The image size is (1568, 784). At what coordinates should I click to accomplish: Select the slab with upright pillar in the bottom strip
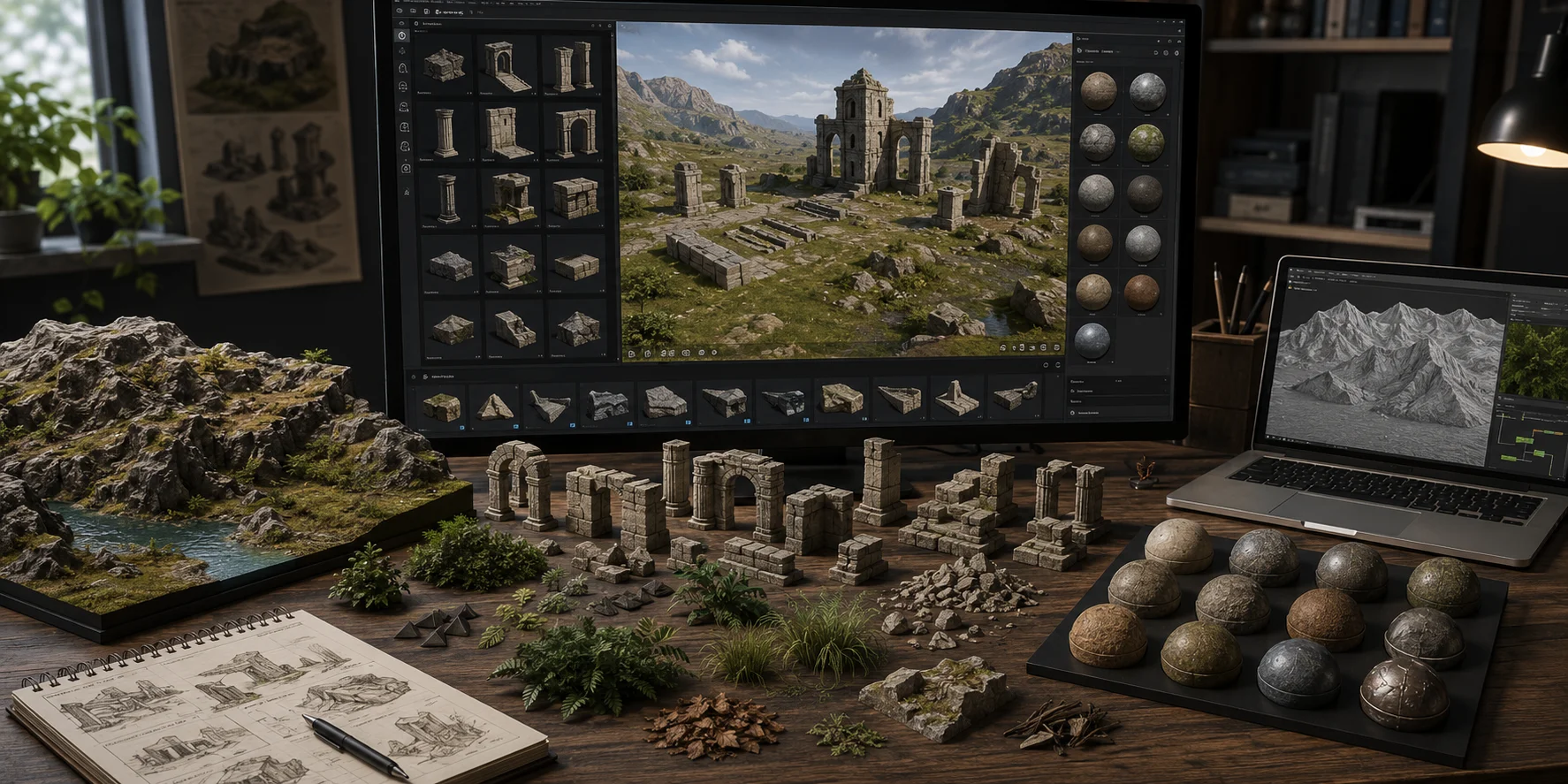click(956, 398)
